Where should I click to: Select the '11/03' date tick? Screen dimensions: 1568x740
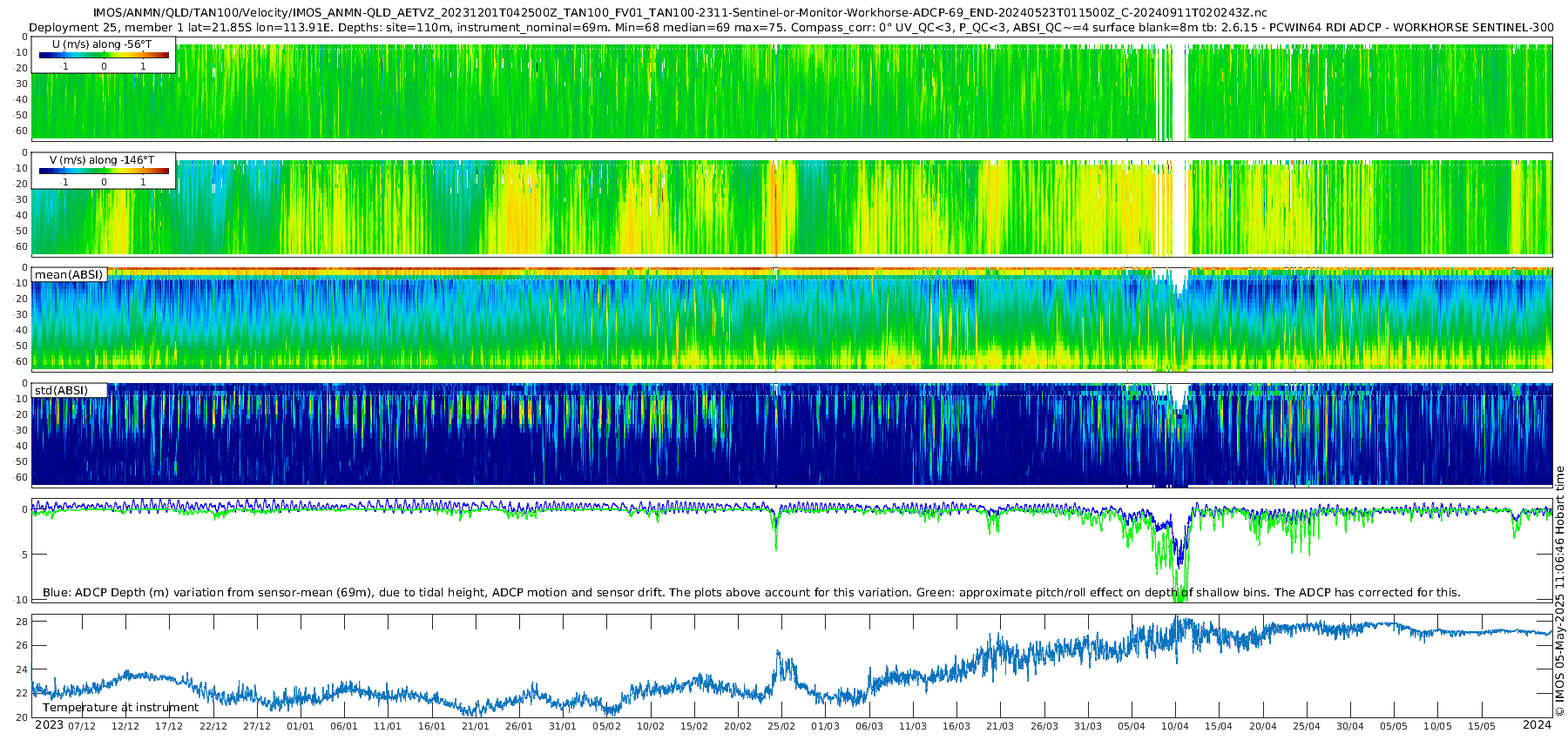click(913, 727)
